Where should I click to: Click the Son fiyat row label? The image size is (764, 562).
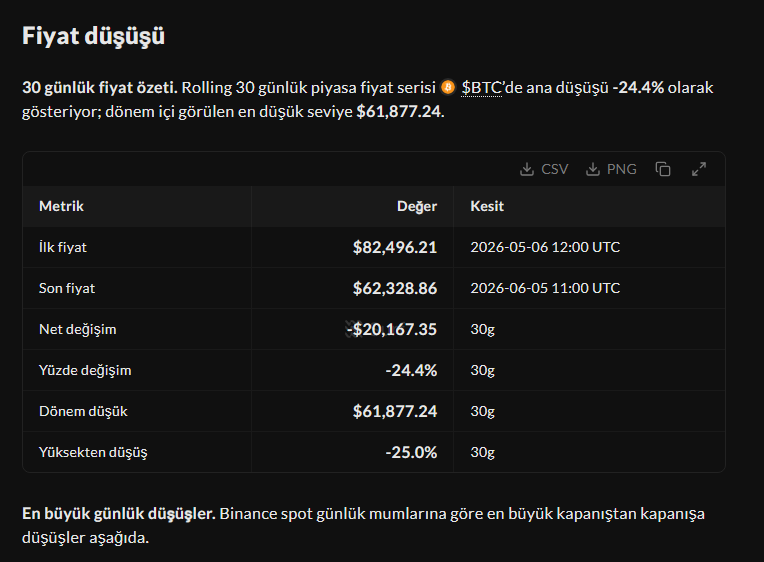67,288
